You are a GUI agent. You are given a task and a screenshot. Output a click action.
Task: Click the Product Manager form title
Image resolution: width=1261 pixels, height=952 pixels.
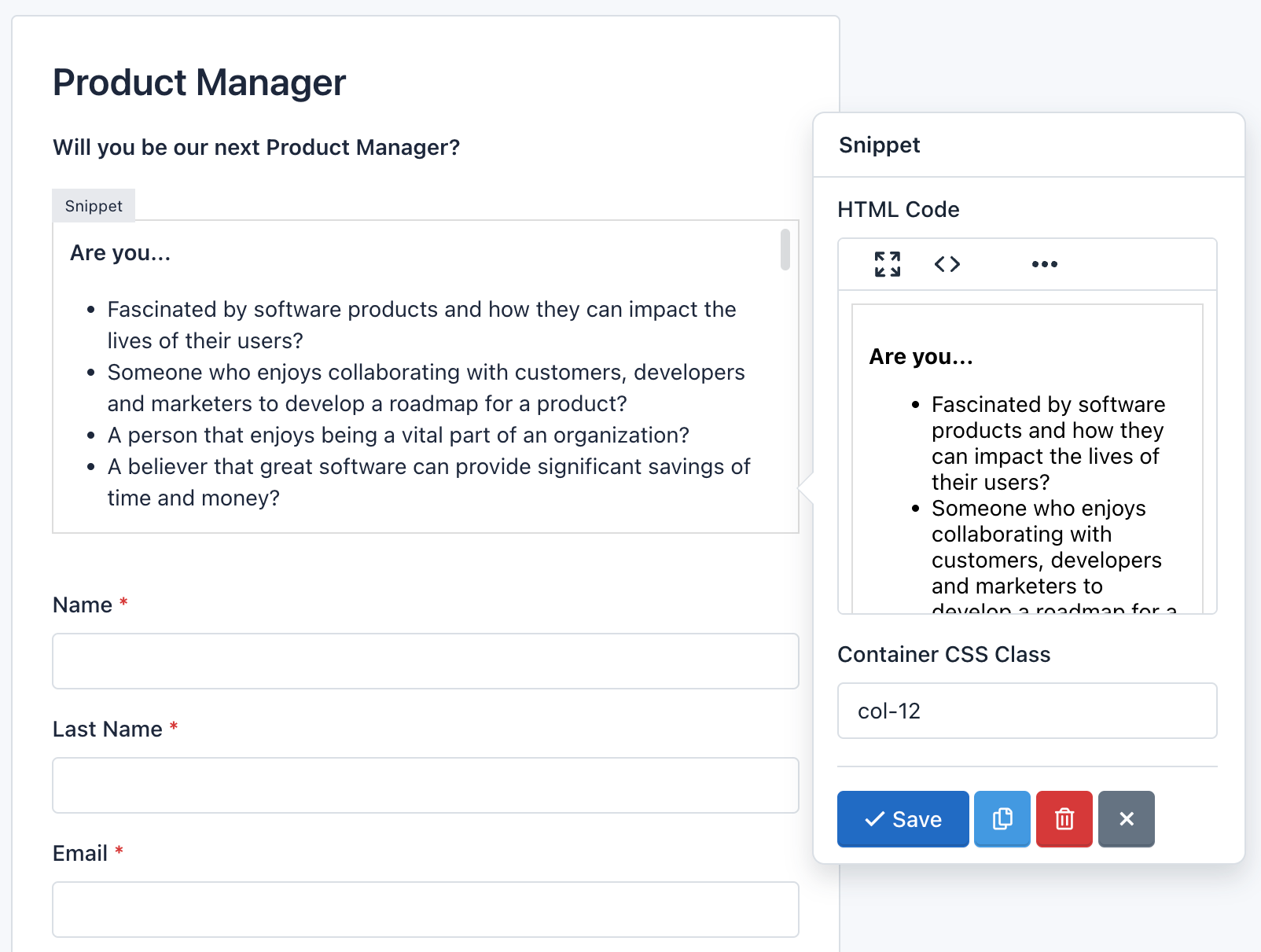(x=198, y=82)
